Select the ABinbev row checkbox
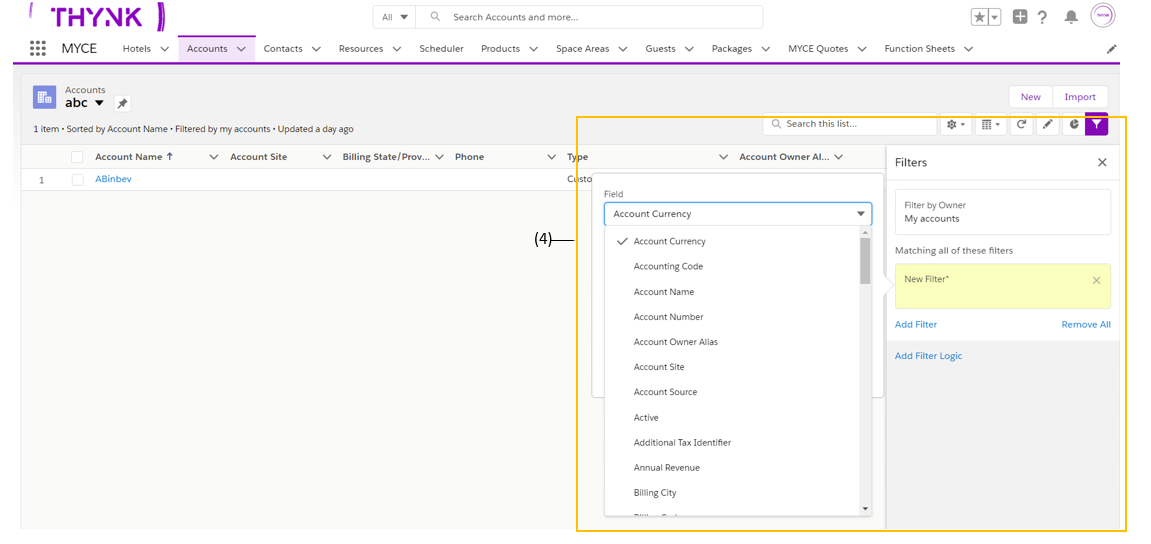 point(77,180)
